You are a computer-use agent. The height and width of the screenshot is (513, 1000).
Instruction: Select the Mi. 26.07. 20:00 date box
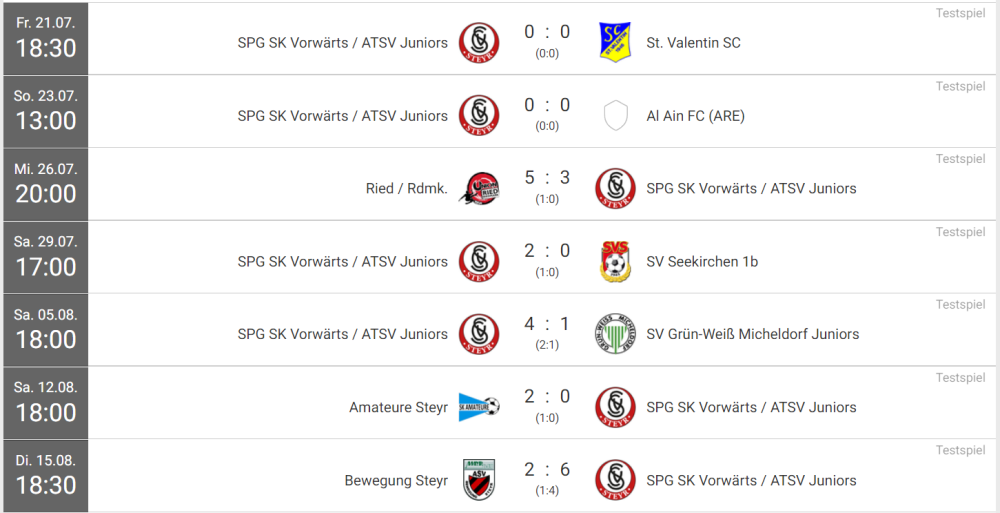[x=46, y=184]
